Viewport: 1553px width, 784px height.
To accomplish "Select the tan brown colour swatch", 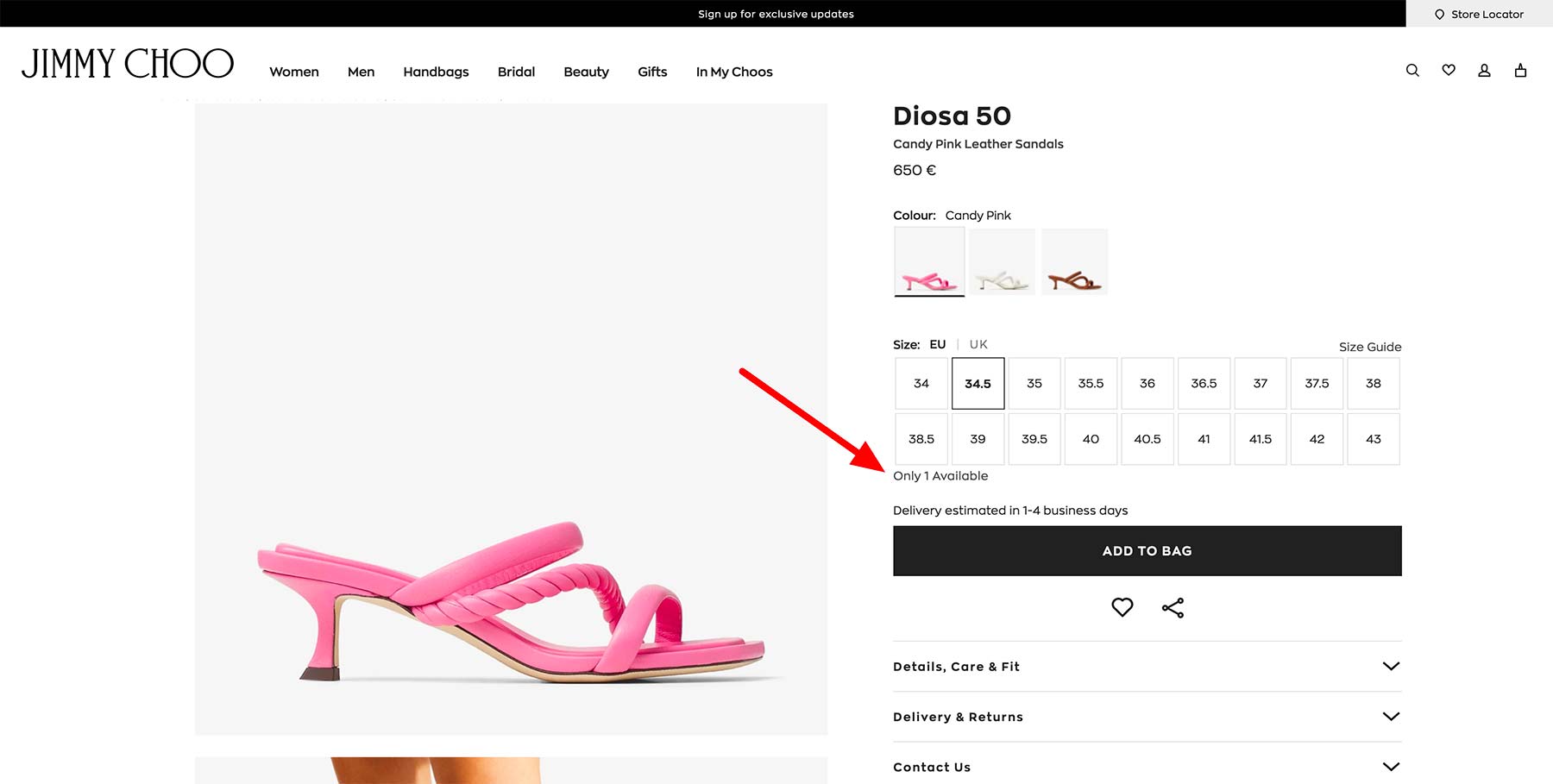I will [x=1074, y=262].
